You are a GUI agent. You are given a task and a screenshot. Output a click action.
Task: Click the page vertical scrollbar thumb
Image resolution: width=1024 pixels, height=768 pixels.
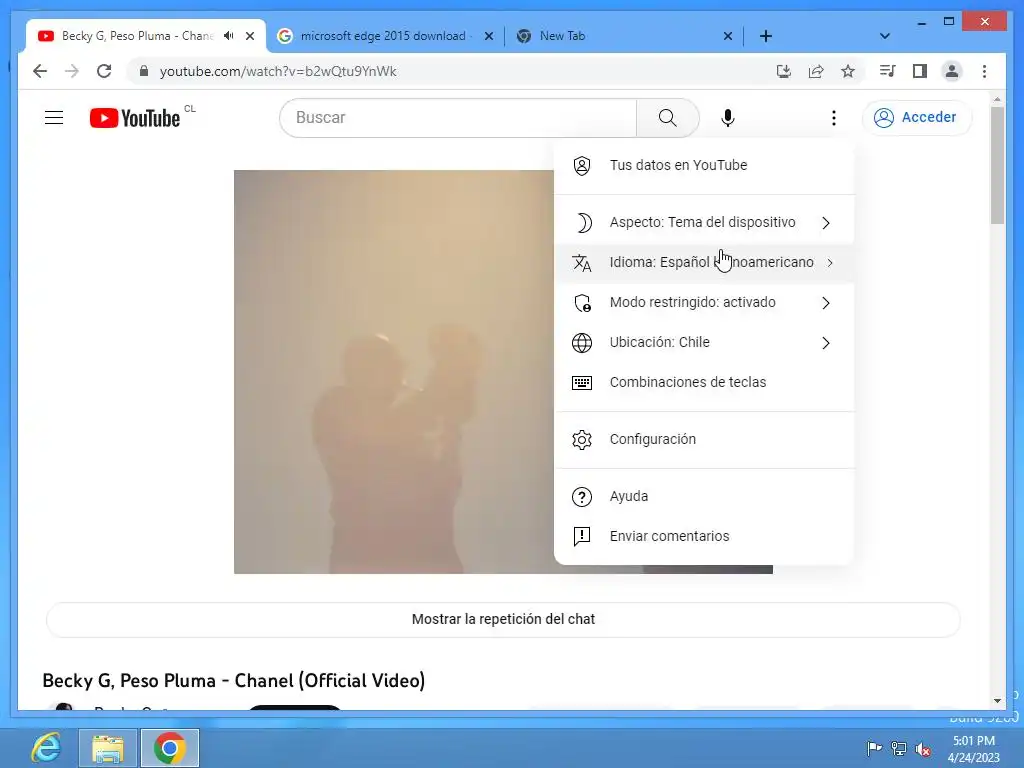coord(997,165)
